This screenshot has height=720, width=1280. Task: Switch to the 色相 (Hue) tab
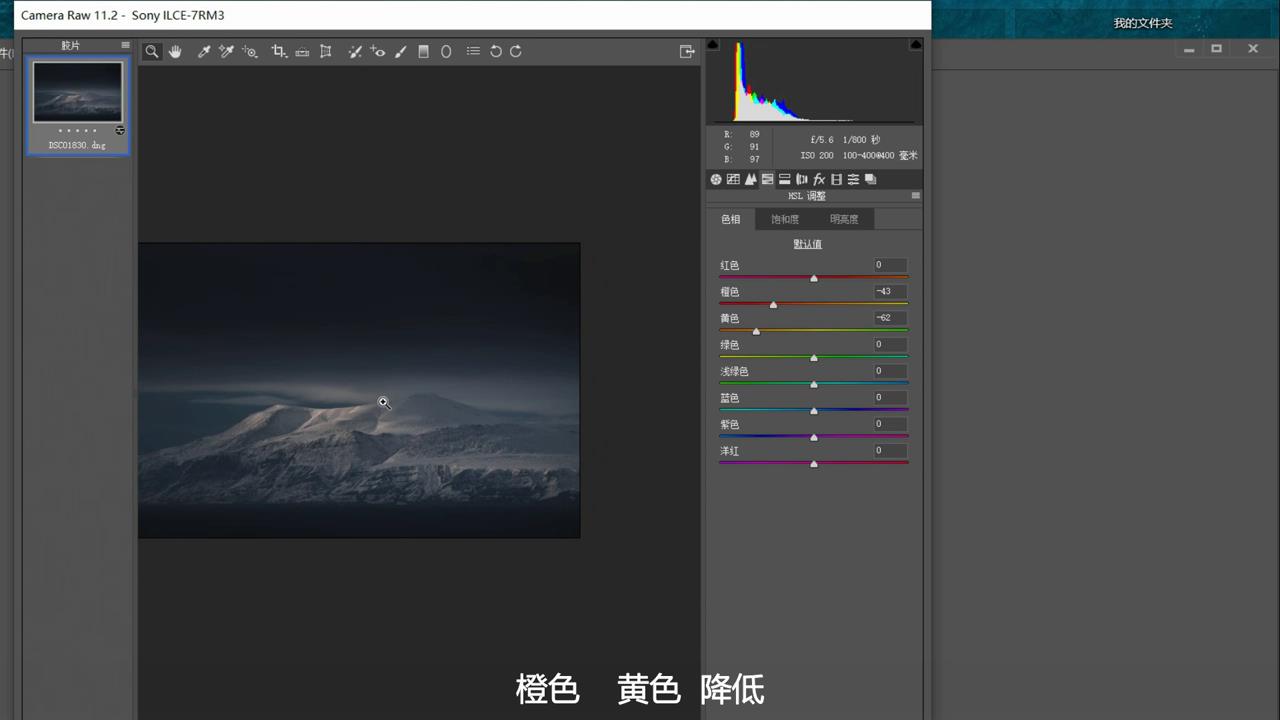pos(731,219)
